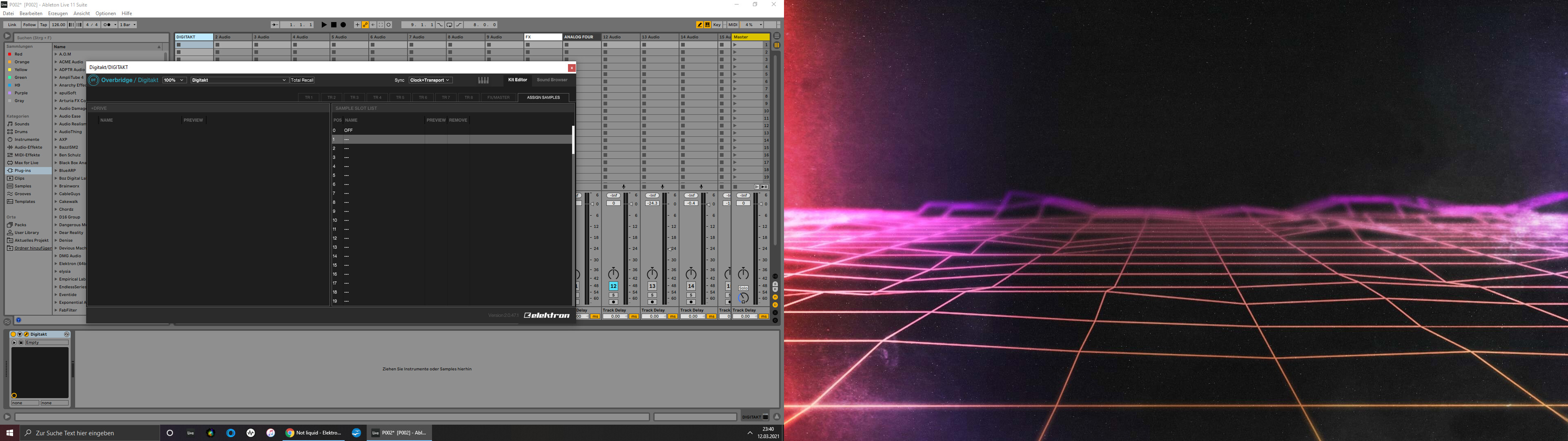Expand the ACME Audio folder
Image resolution: width=1568 pixels, height=441 pixels.
pyautogui.click(x=56, y=62)
